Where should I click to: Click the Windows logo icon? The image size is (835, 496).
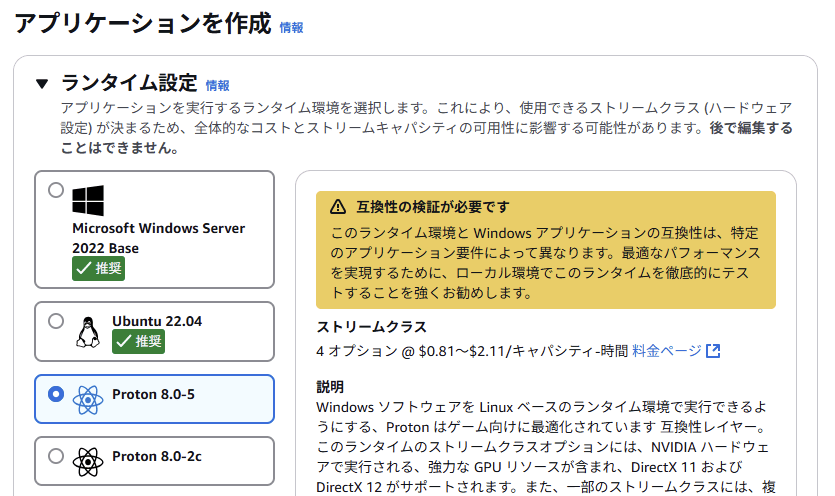(x=88, y=200)
